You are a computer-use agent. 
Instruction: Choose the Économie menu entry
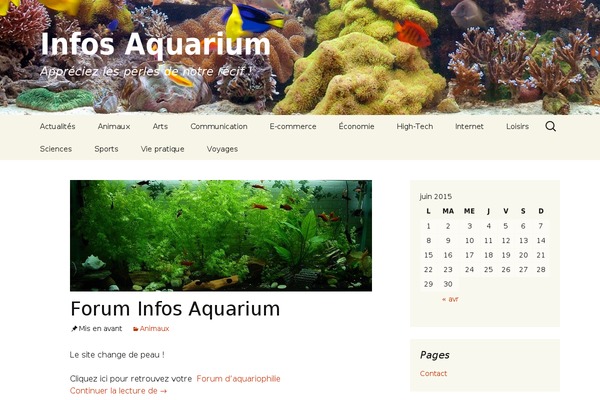click(x=356, y=126)
